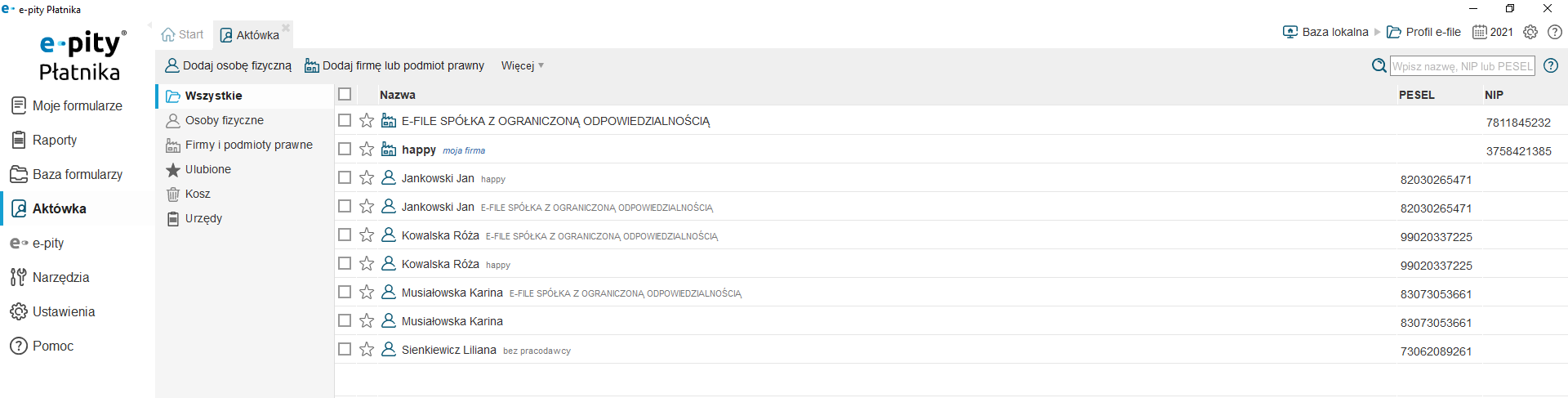Screen dimensions: 1568x398
Task: Click the search magnifier icon
Action: click(1379, 65)
